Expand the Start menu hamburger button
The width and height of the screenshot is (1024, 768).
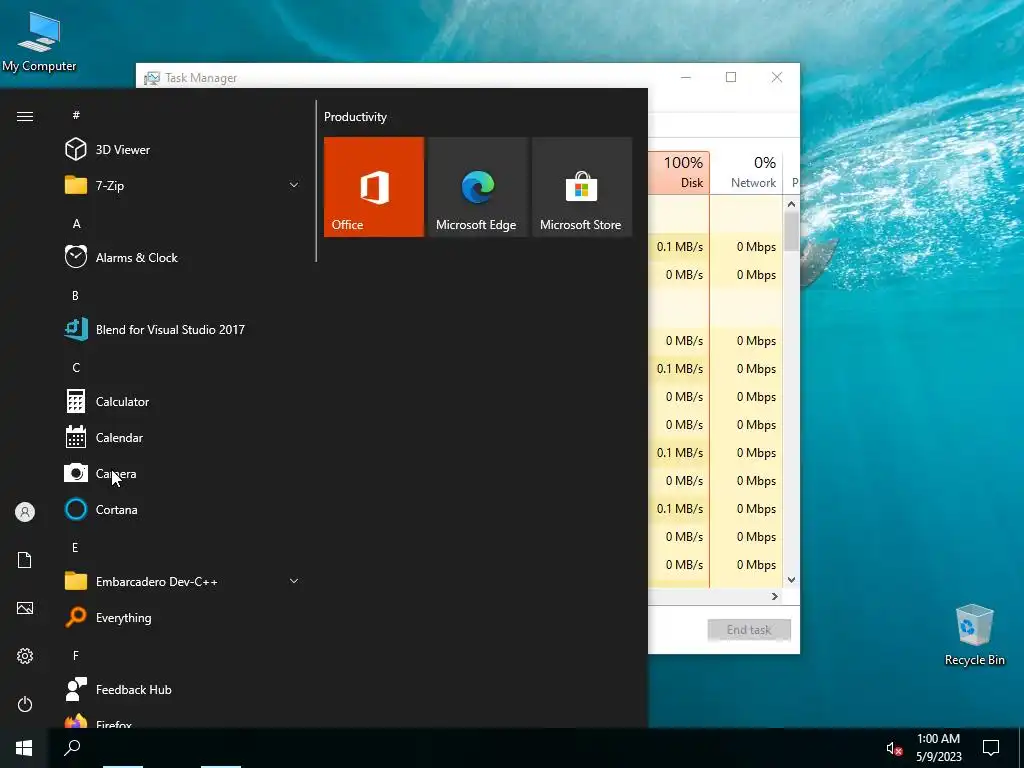tap(25, 116)
